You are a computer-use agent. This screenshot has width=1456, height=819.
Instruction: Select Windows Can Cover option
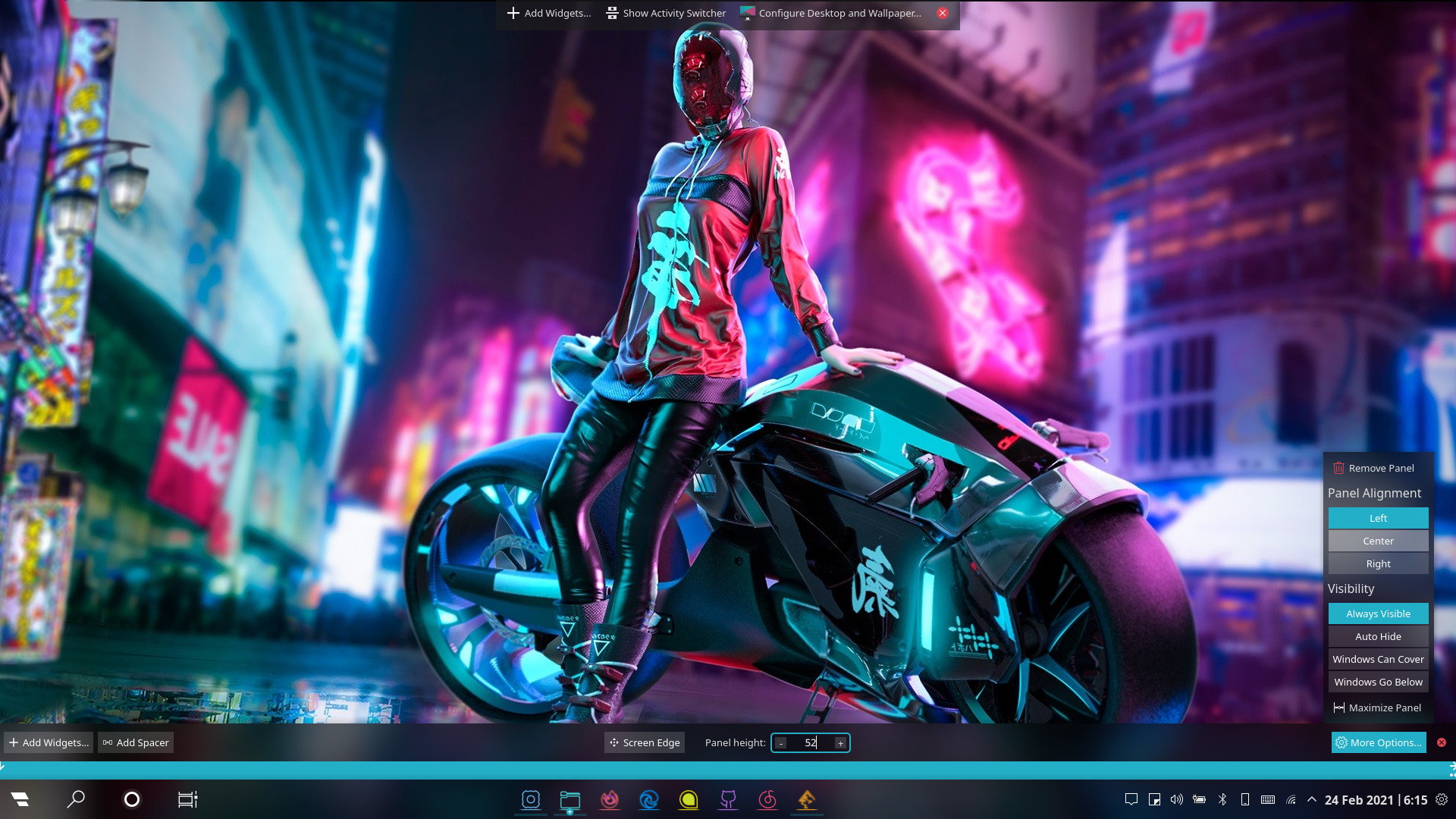click(1378, 659)
